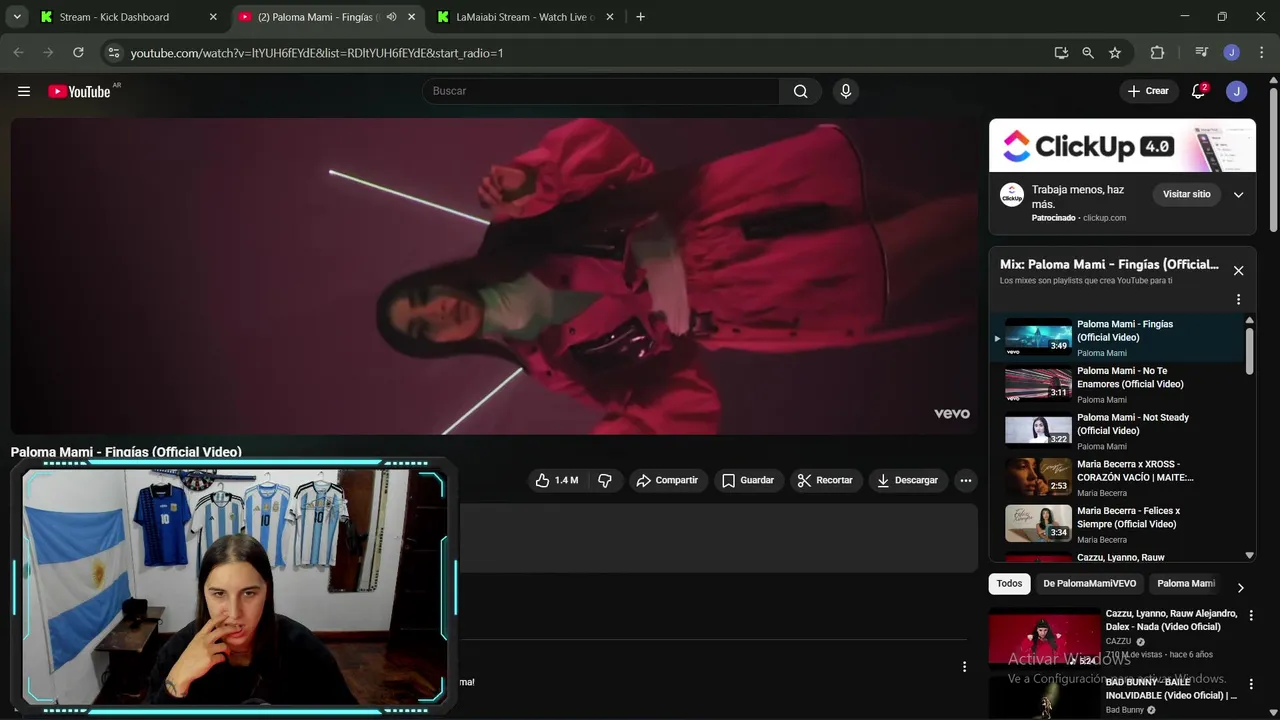Open the Mix playlist options menu
Image resolution: width=1280 pixels, height=720 pixels.
tap(1238, 300)
